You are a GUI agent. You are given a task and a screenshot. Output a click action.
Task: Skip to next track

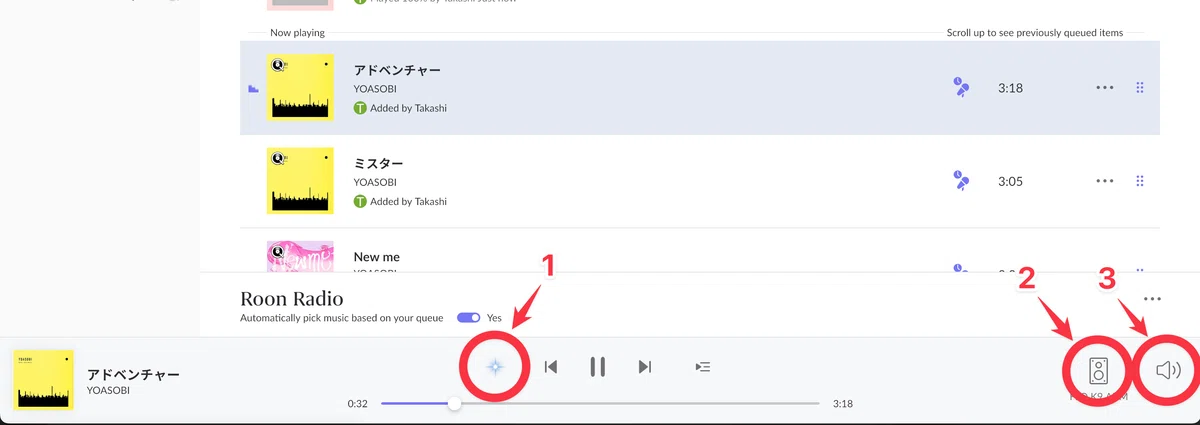coord(645,367)
